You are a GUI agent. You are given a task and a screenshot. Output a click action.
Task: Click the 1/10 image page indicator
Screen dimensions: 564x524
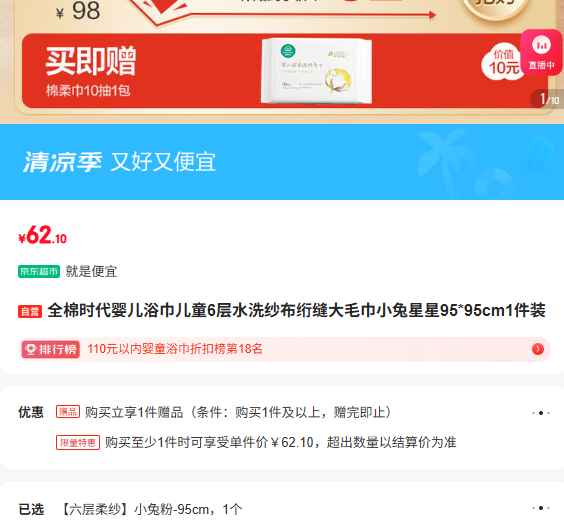point(549,99)
